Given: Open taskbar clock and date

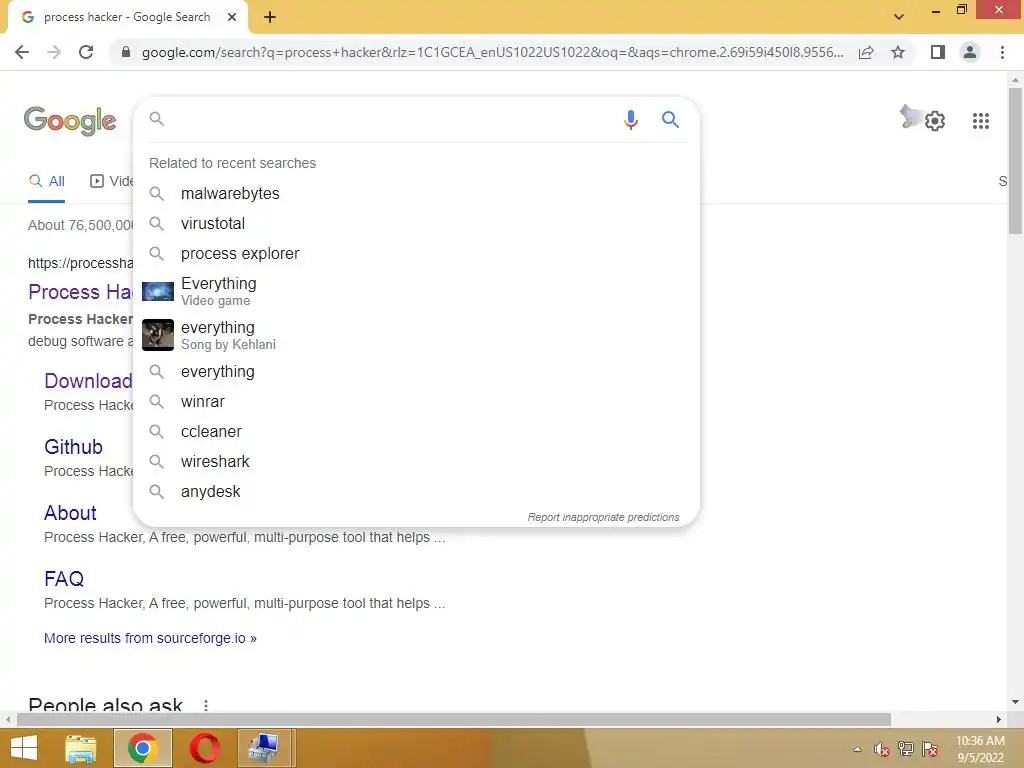Looking at the screenshot, I should coord(980,749).
